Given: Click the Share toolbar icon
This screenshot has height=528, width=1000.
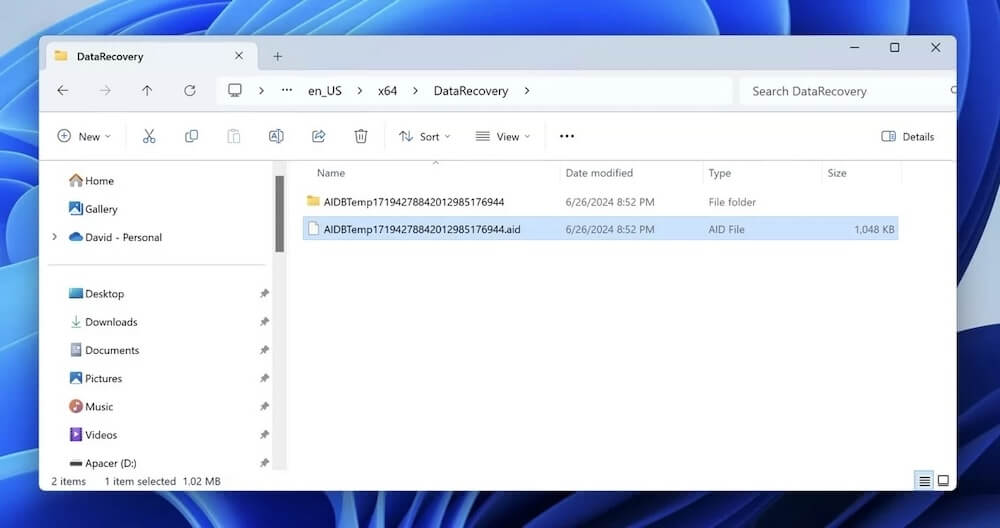Looking at the screenshot, I should (x=318, y=136).
